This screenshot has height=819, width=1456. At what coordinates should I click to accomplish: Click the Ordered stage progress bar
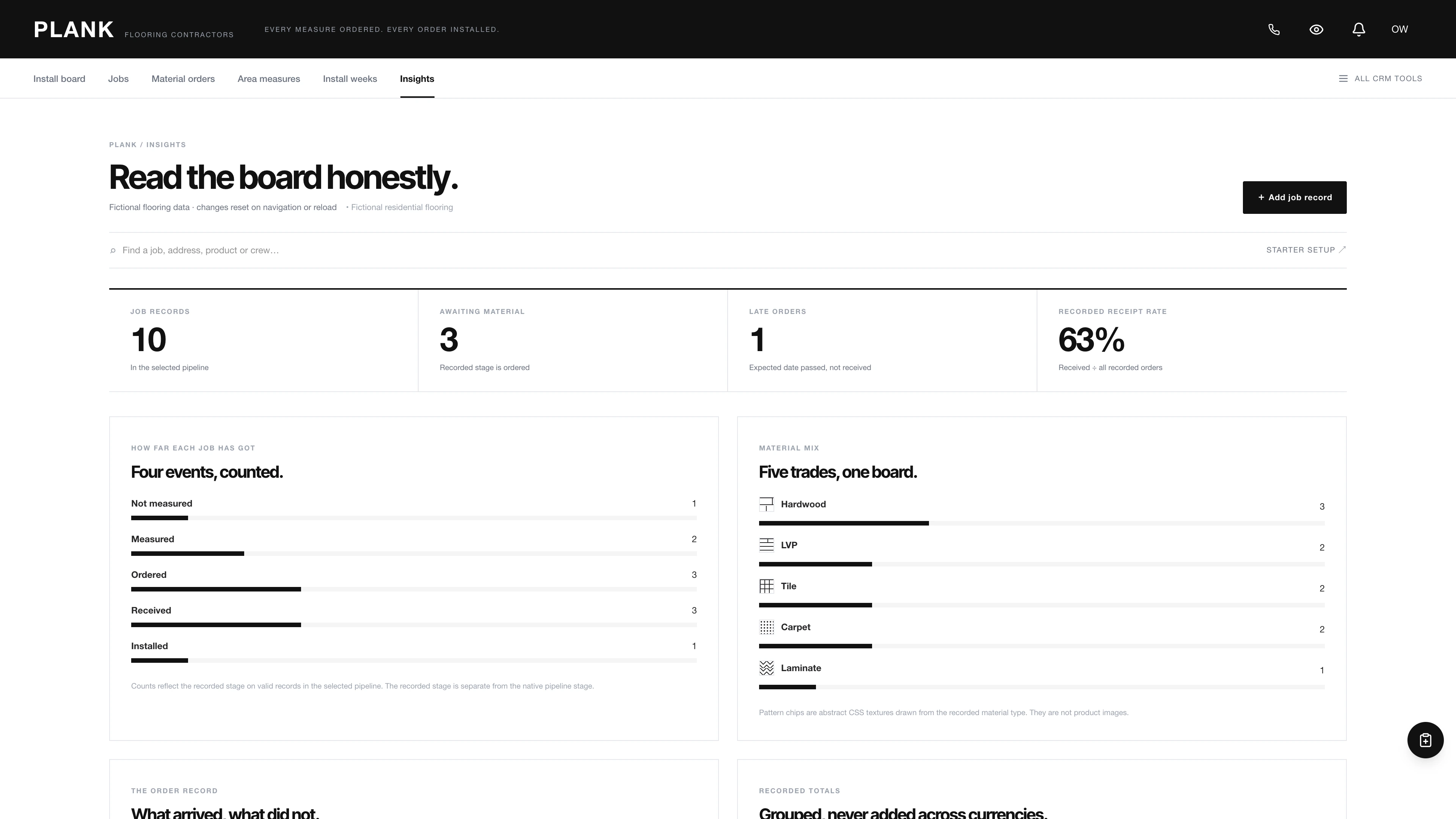[x=414, y=589]
